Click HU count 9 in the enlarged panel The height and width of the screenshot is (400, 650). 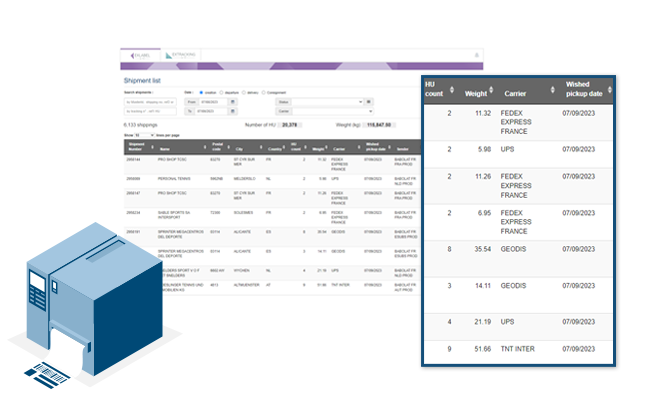point(449,349)
